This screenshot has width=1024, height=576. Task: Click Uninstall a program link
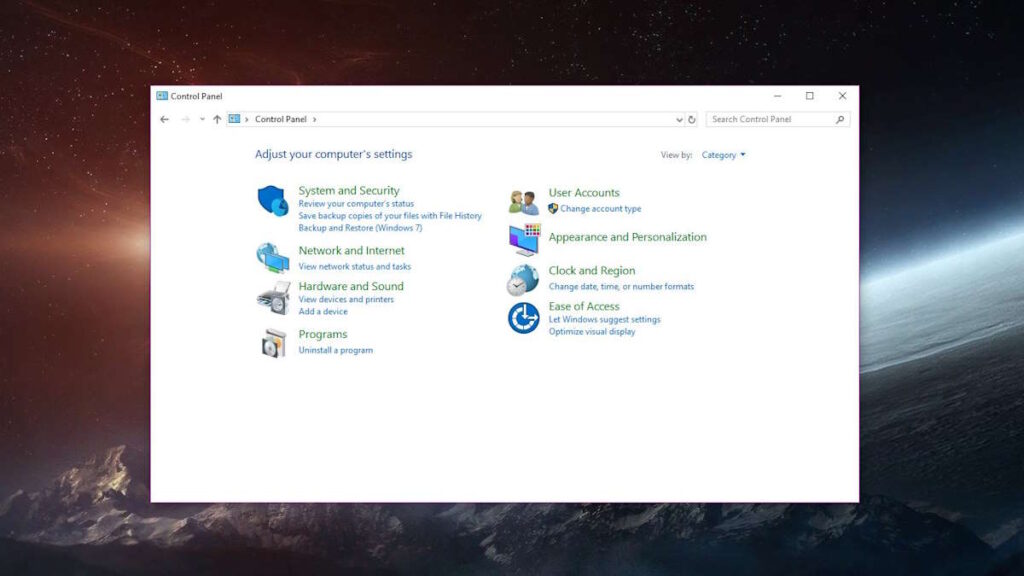pos(336,350)
